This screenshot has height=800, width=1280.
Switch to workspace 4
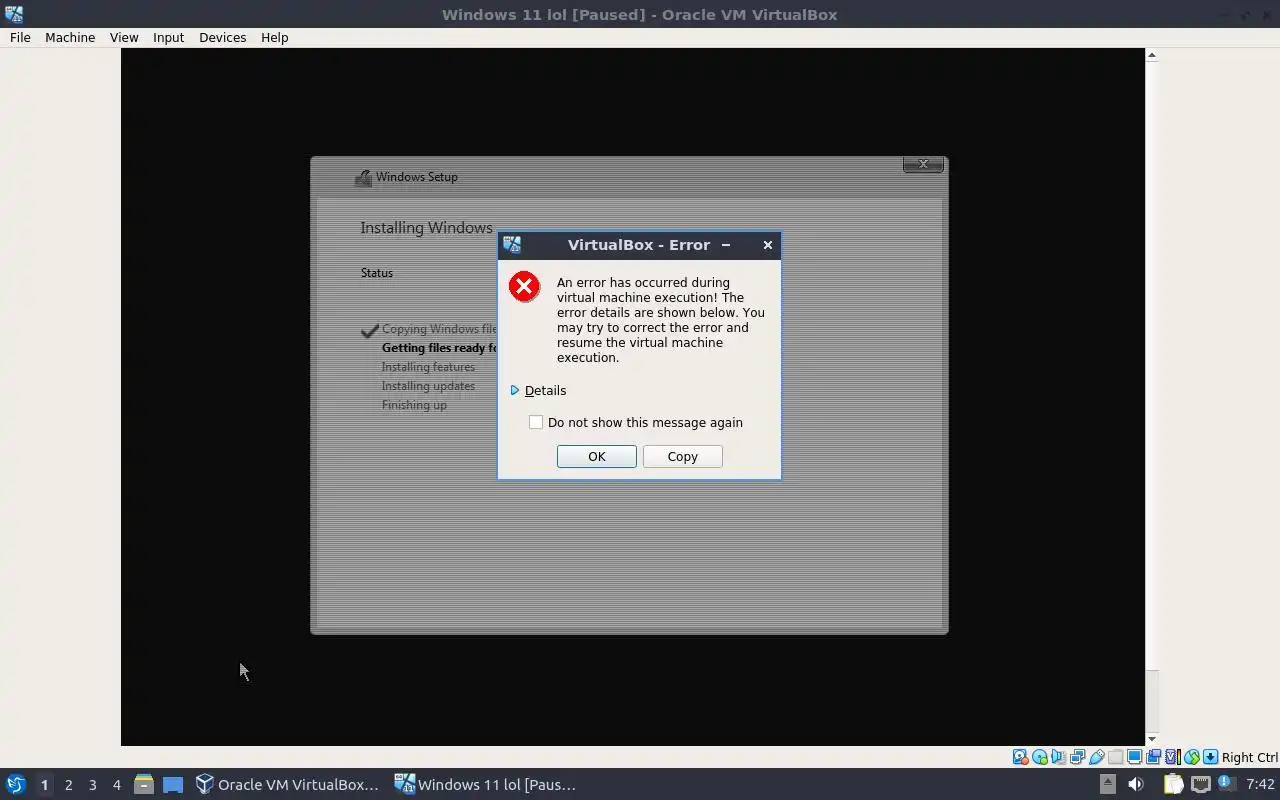[116, 784]
